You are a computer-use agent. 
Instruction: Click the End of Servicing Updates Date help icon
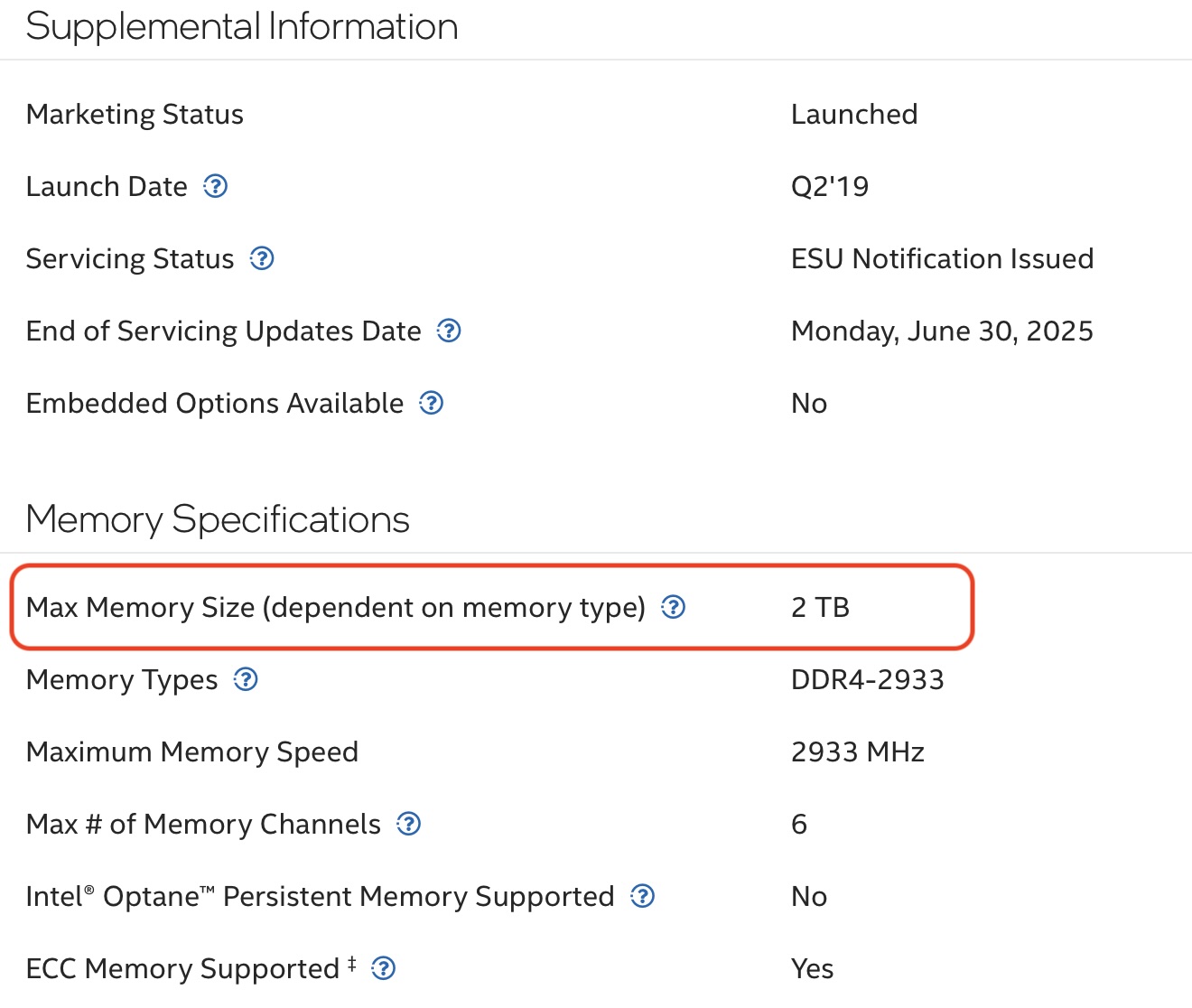pos(449,331)
